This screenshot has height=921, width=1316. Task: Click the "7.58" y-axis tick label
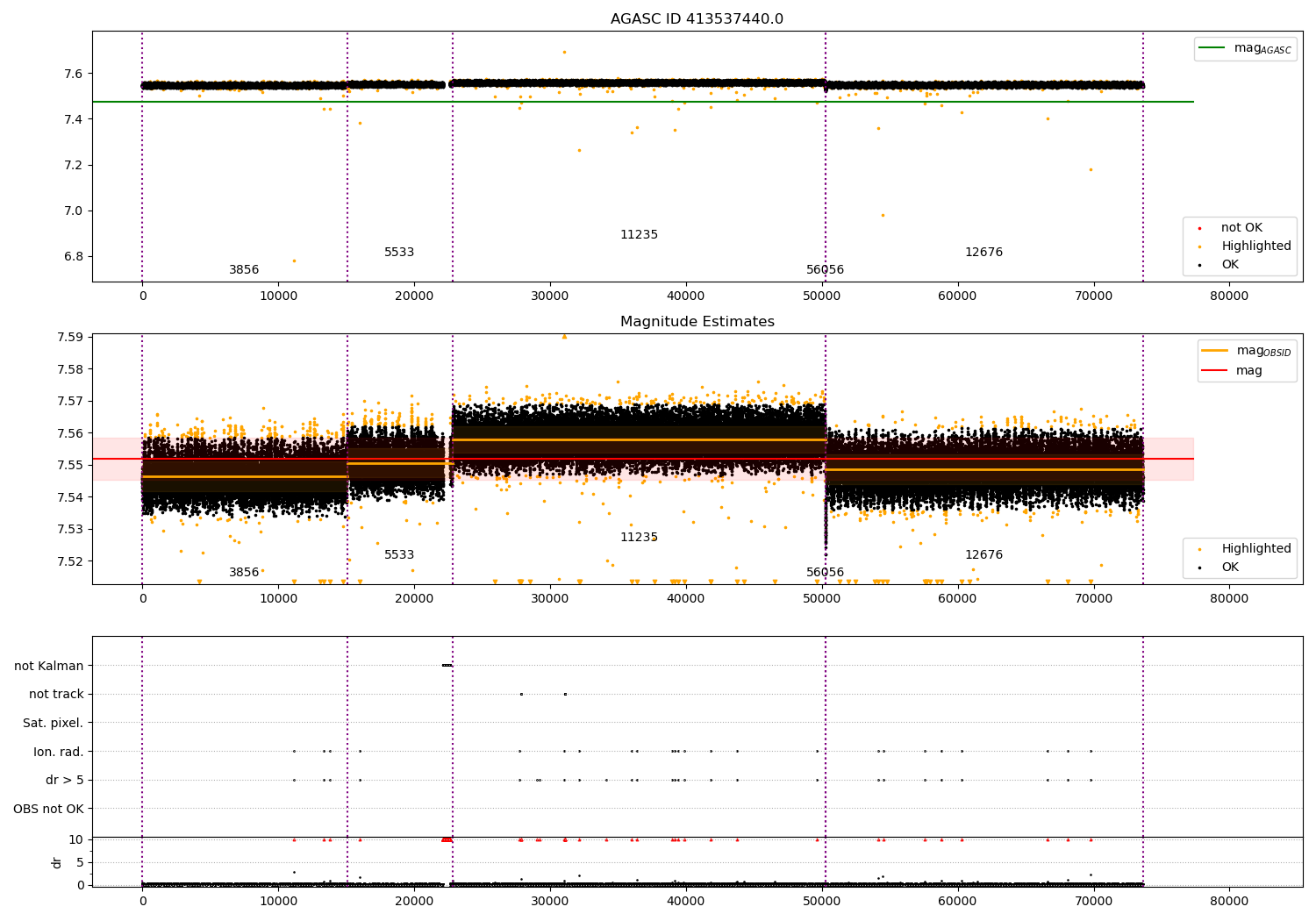71,369
